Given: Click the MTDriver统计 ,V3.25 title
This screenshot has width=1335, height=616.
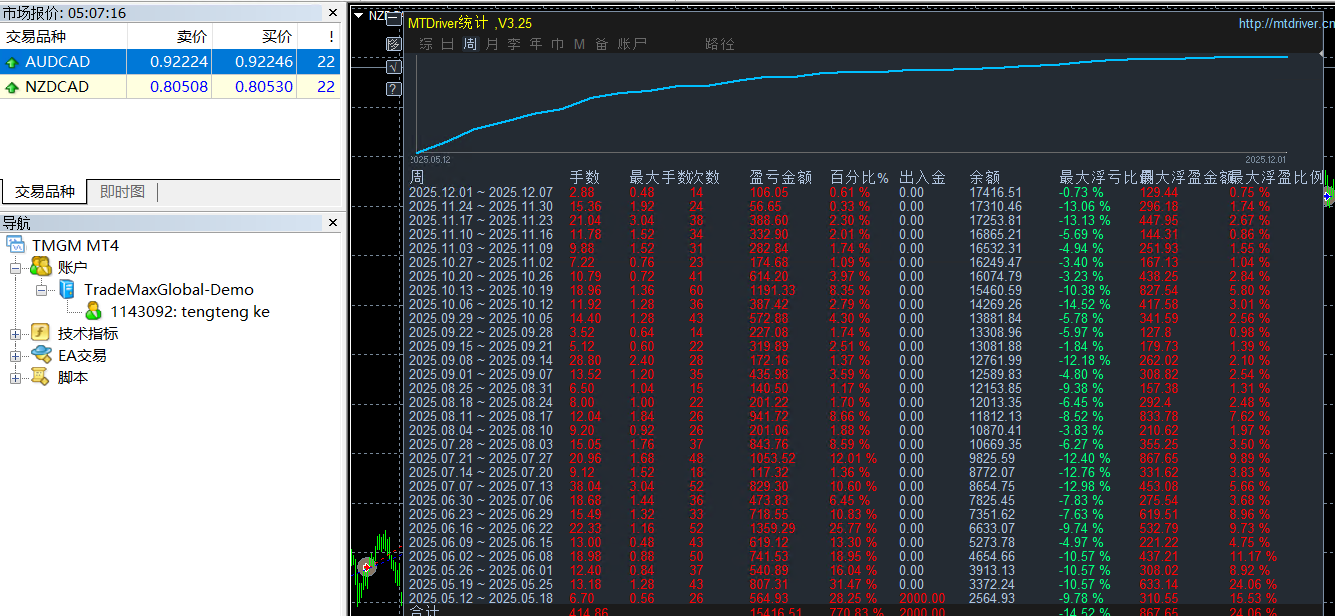Looking at the screenshot, I should click(x=470, y=22).
